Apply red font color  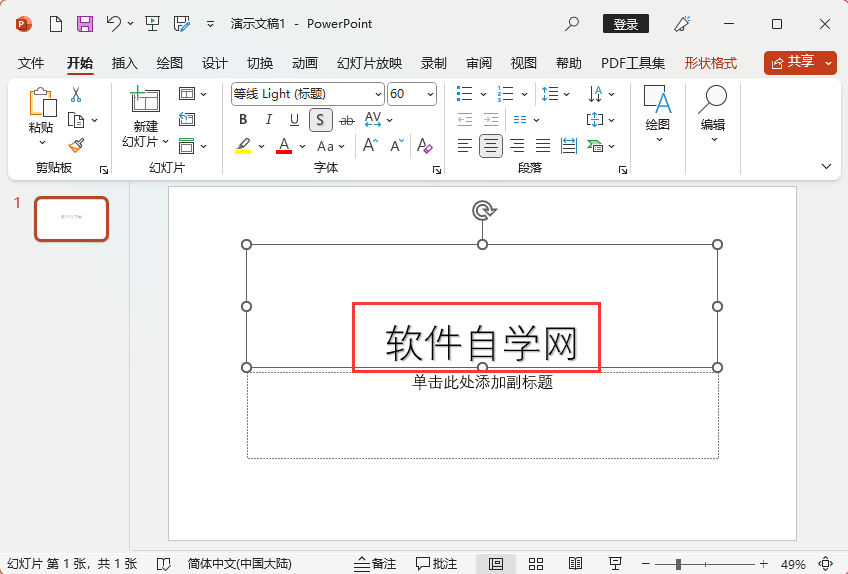[284, 146]
